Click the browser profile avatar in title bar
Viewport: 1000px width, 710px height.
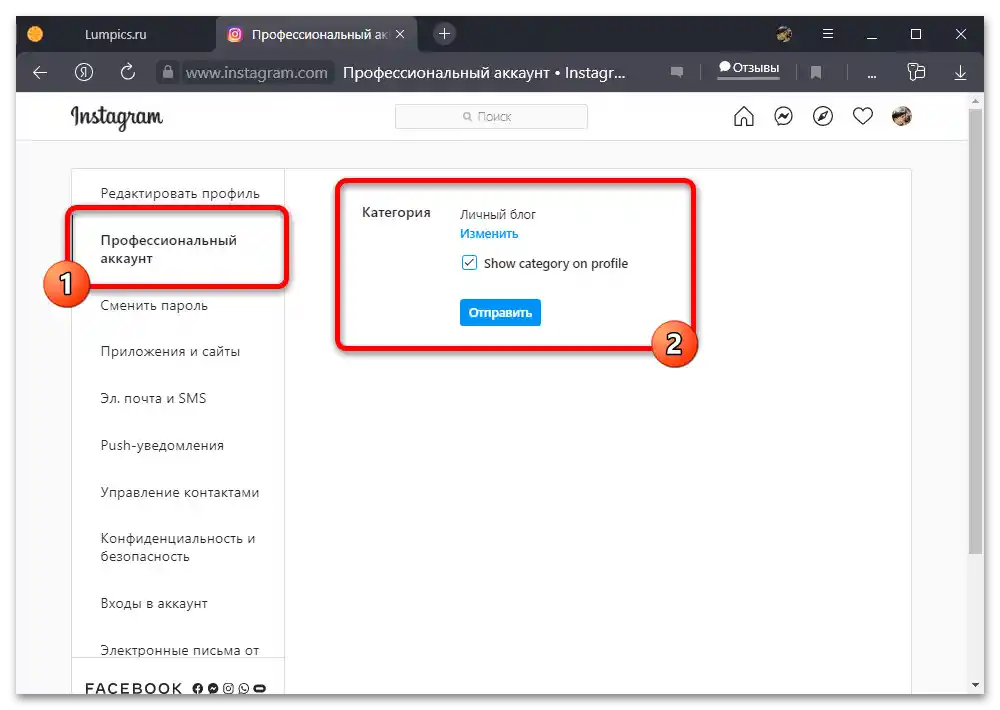784,34
